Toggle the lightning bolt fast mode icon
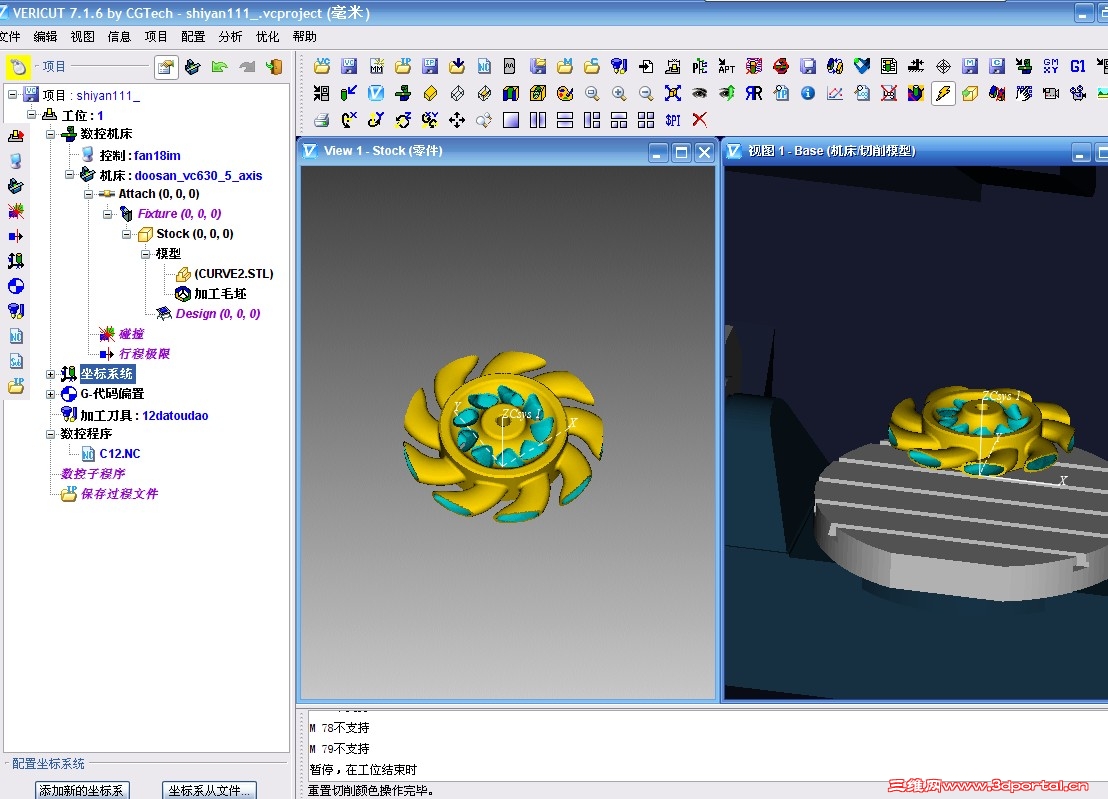1108x799 pixels. [x=943, y=93]
